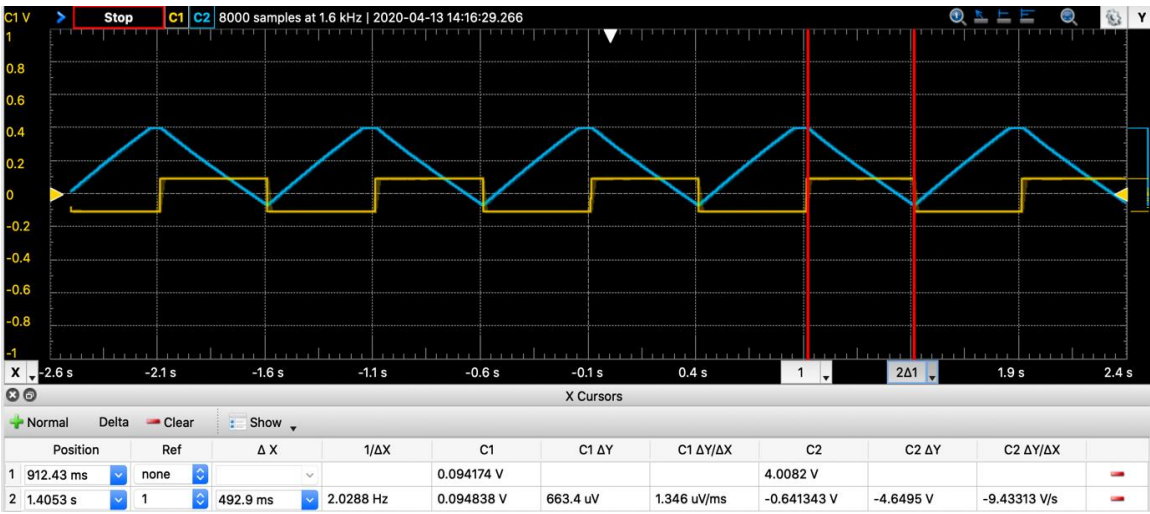Clear all X cursors

(x=170, y=422)
